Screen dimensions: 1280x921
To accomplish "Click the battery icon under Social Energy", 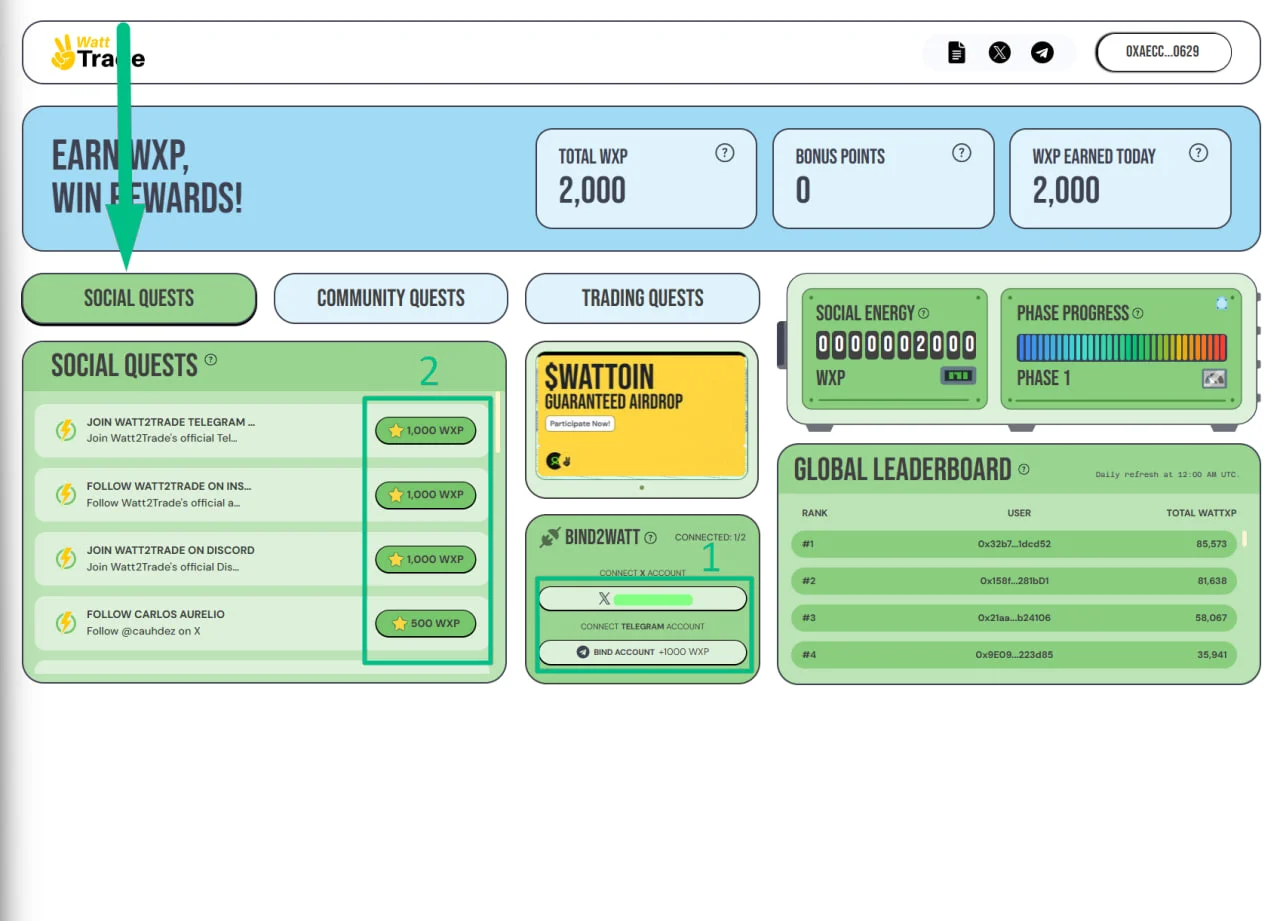I will (x=957, y=377).
